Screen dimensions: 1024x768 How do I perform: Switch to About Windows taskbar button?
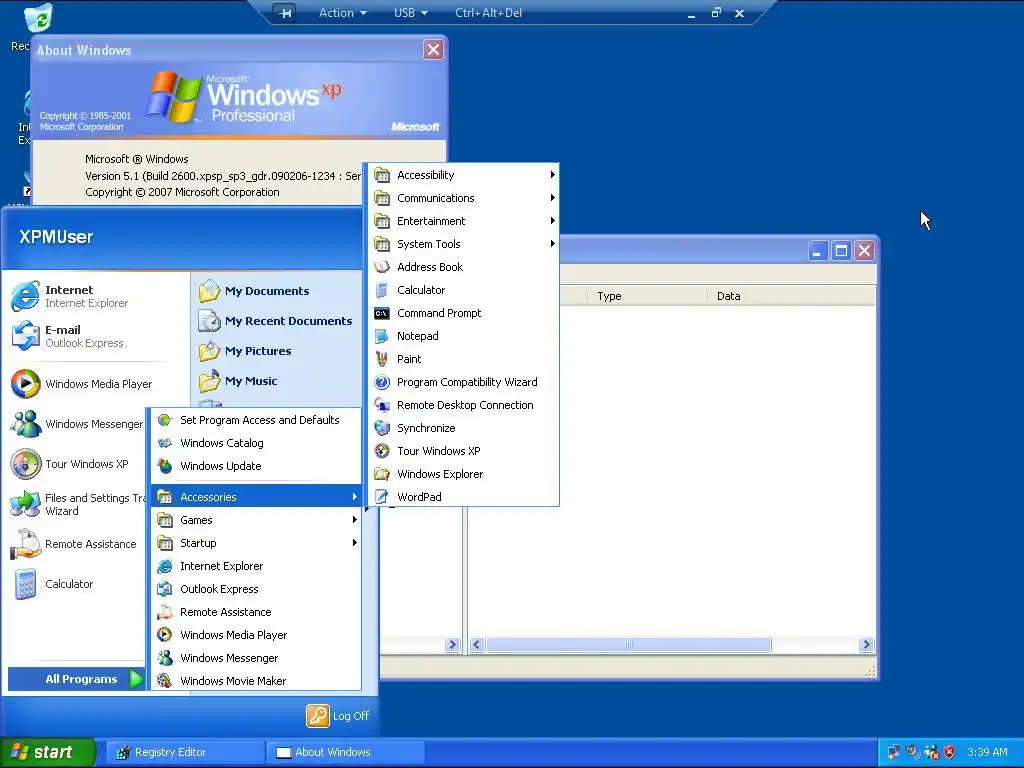click(x=346, y=752)
